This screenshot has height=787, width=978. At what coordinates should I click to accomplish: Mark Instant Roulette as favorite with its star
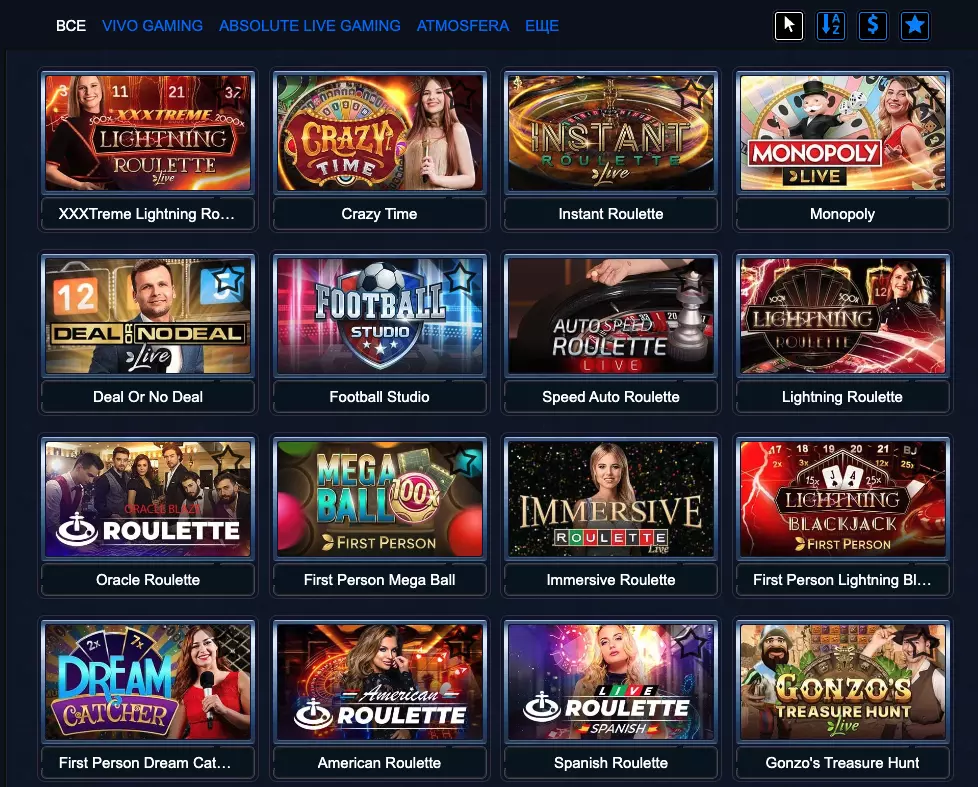click(x=692, y=94)
